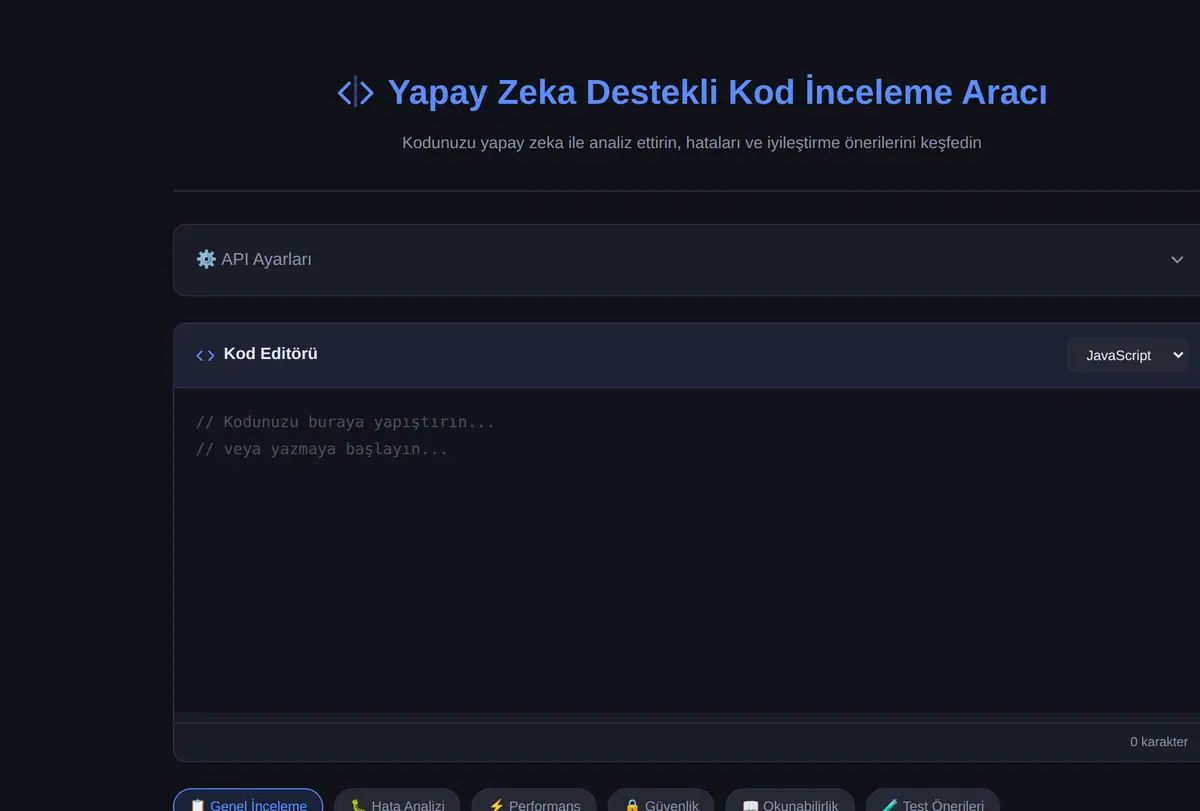This screenshot has width=1200, height=811.
Task: Click the 'Kod Editörü' panel title
Action: pyautogui.click(x=271, y=354)
